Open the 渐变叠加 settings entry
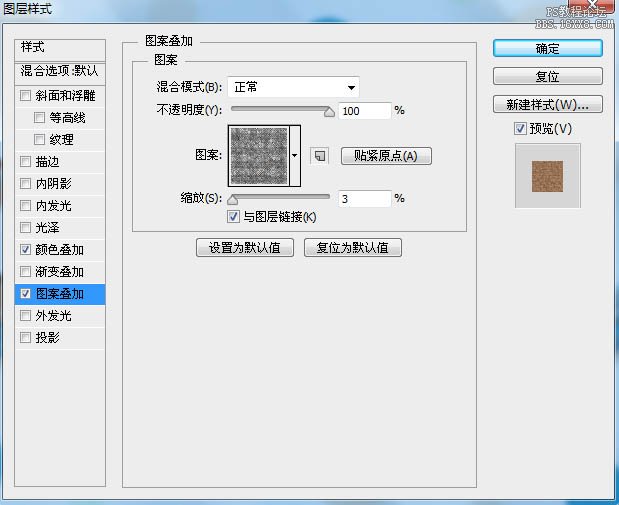Viewport: 619px width, 505px height. coord(60,272)
